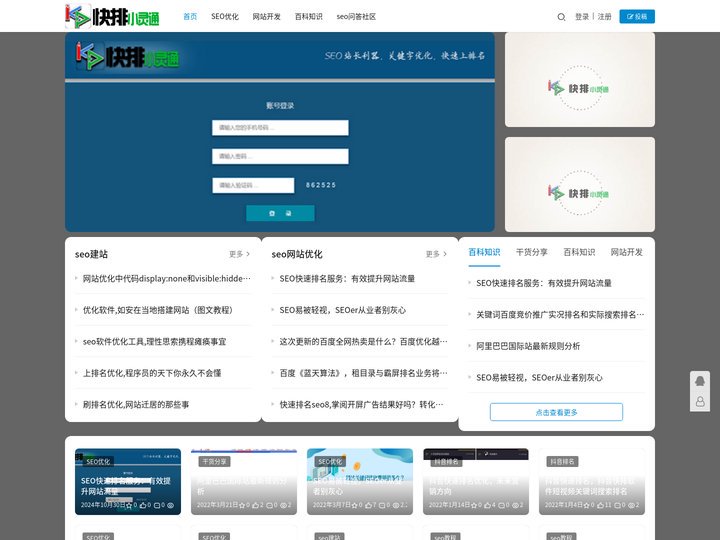This screenshot has width=720, height=540.
Task: Click the 投稿 submit button
Action: [x=637, y=17]
